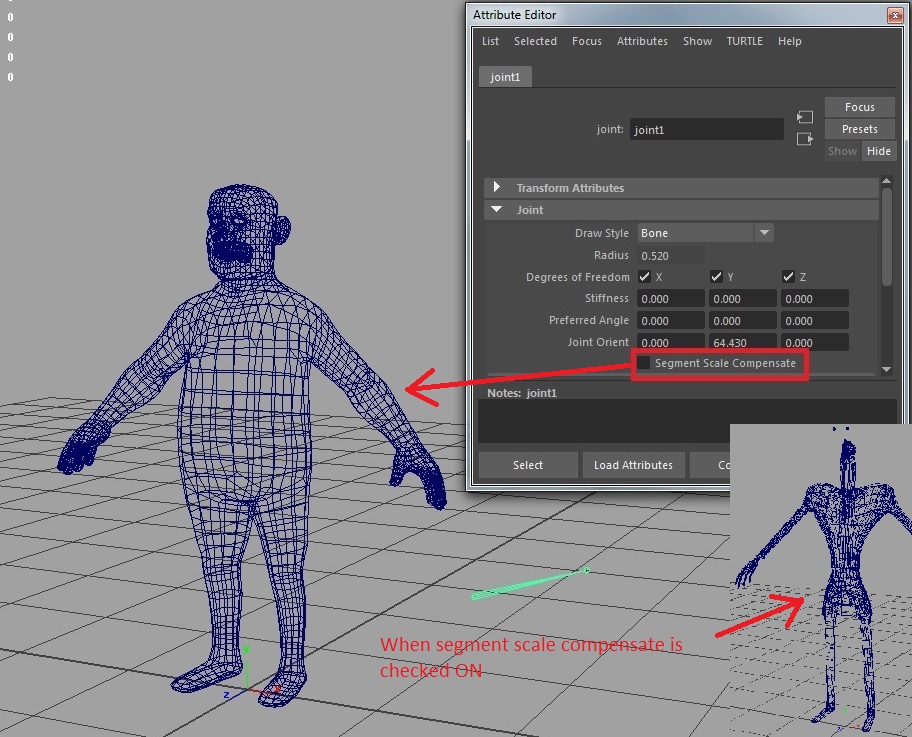
Task: Click the scroll-up arrow on attribute scrollbar
Action: point(884,182)
